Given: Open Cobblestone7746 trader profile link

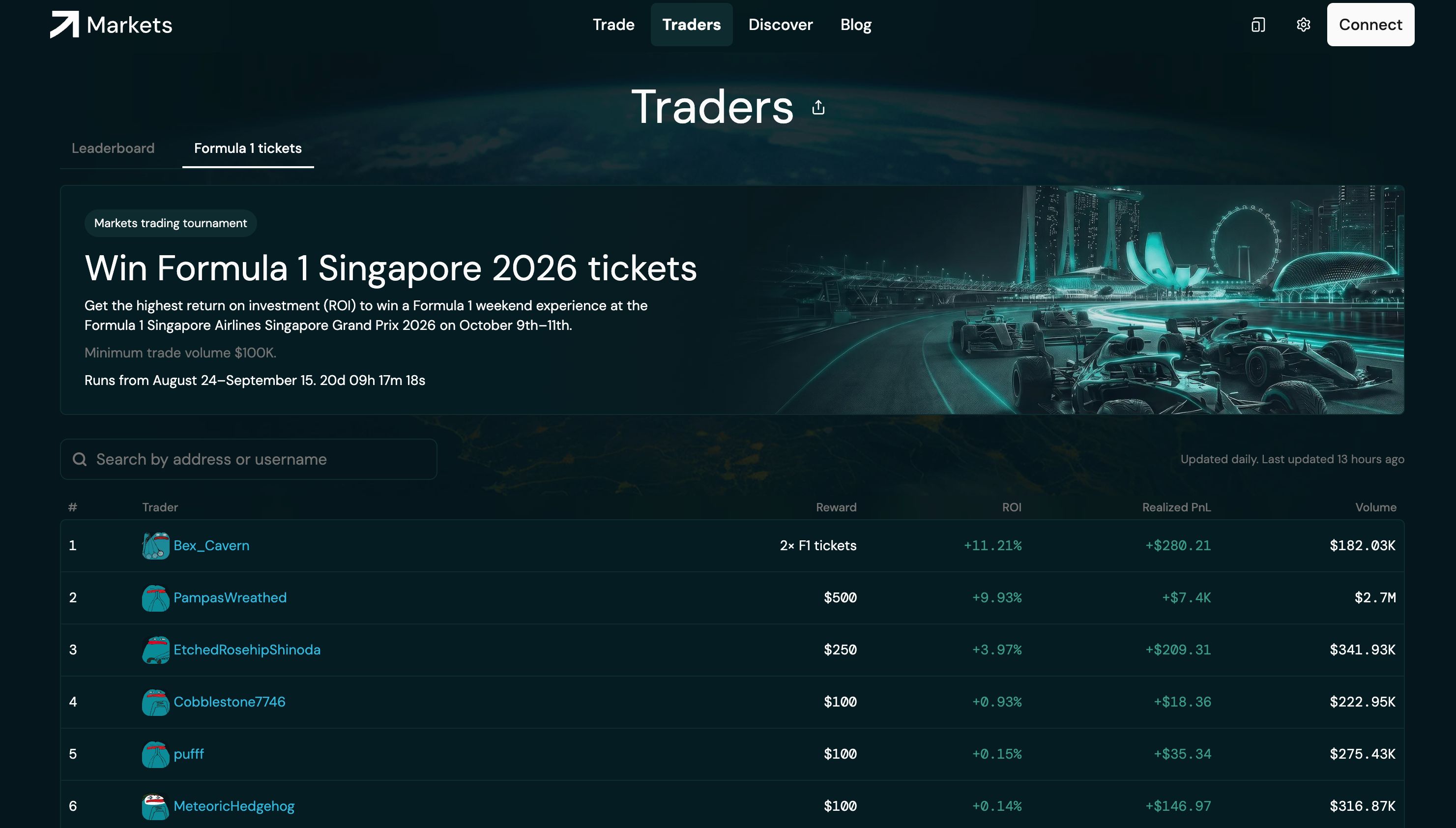Looking at the screenshot, I should [230, 702].
